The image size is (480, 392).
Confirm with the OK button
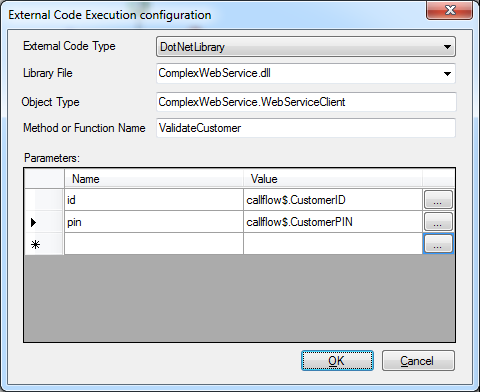point(337,361)
